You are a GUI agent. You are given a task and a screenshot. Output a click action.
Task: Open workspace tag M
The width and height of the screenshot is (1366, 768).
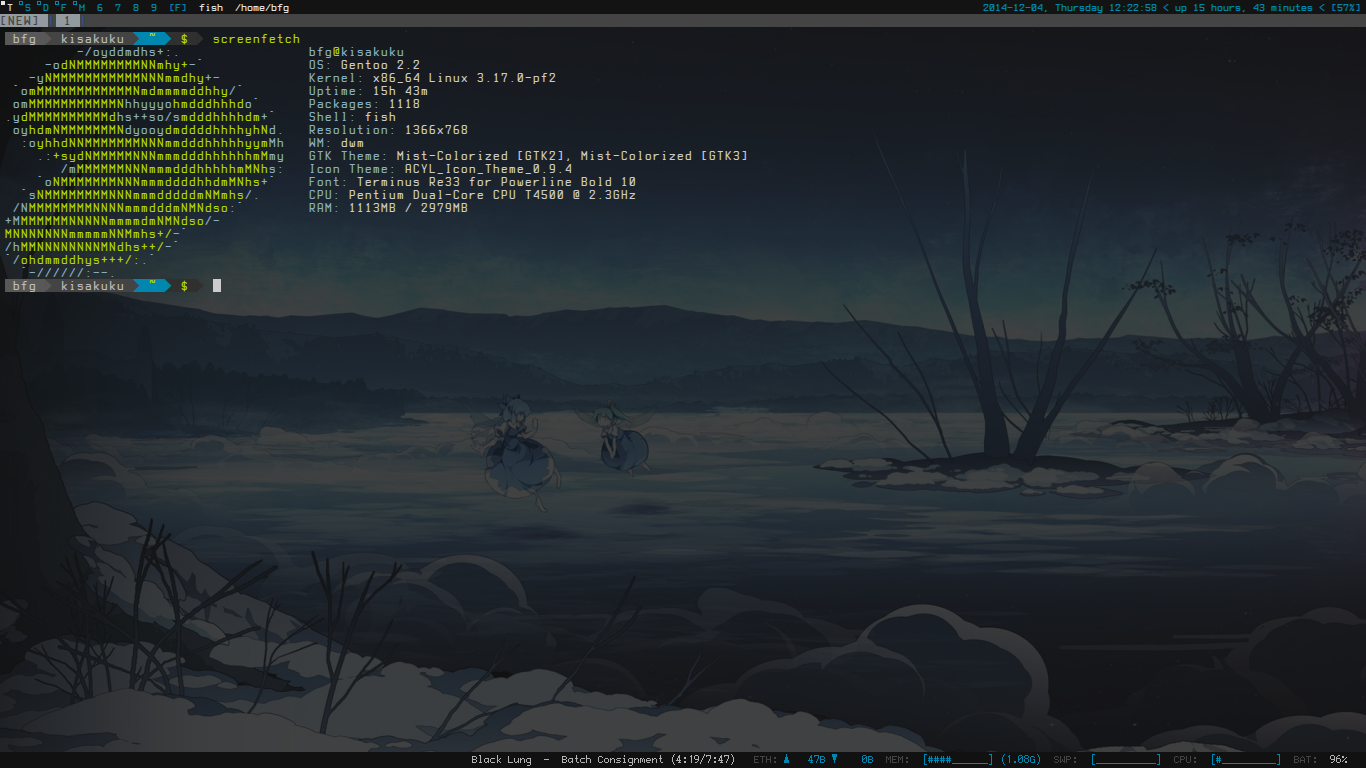(x=84, y=7)
